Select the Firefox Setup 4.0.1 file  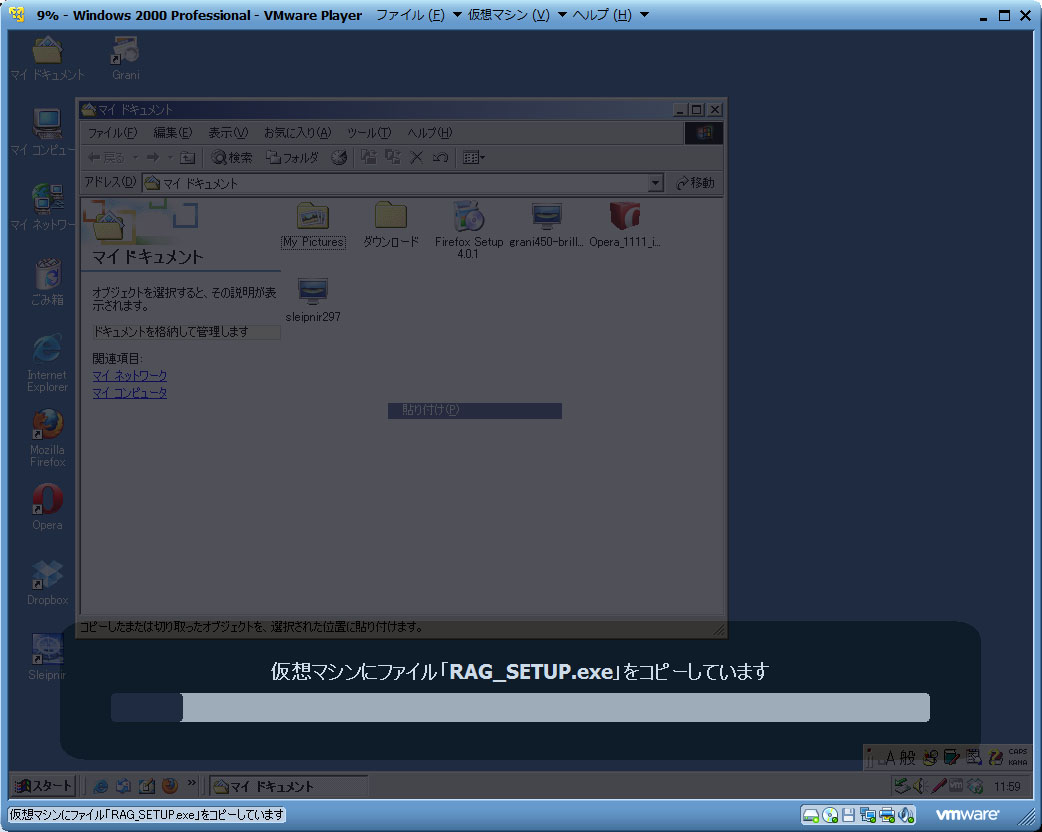click(x=469, y=230)
